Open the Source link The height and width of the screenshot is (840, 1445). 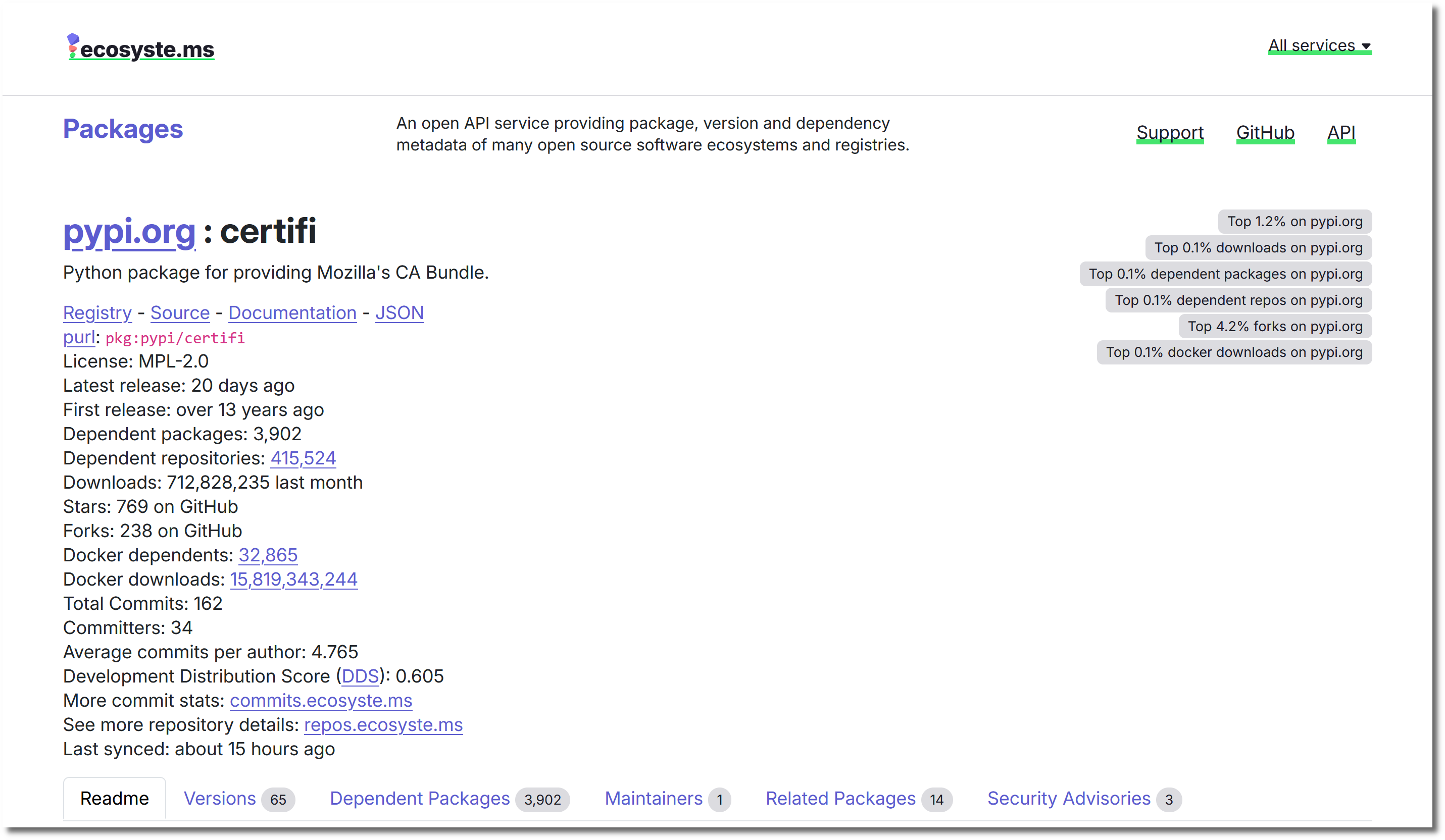coord(179,313)
